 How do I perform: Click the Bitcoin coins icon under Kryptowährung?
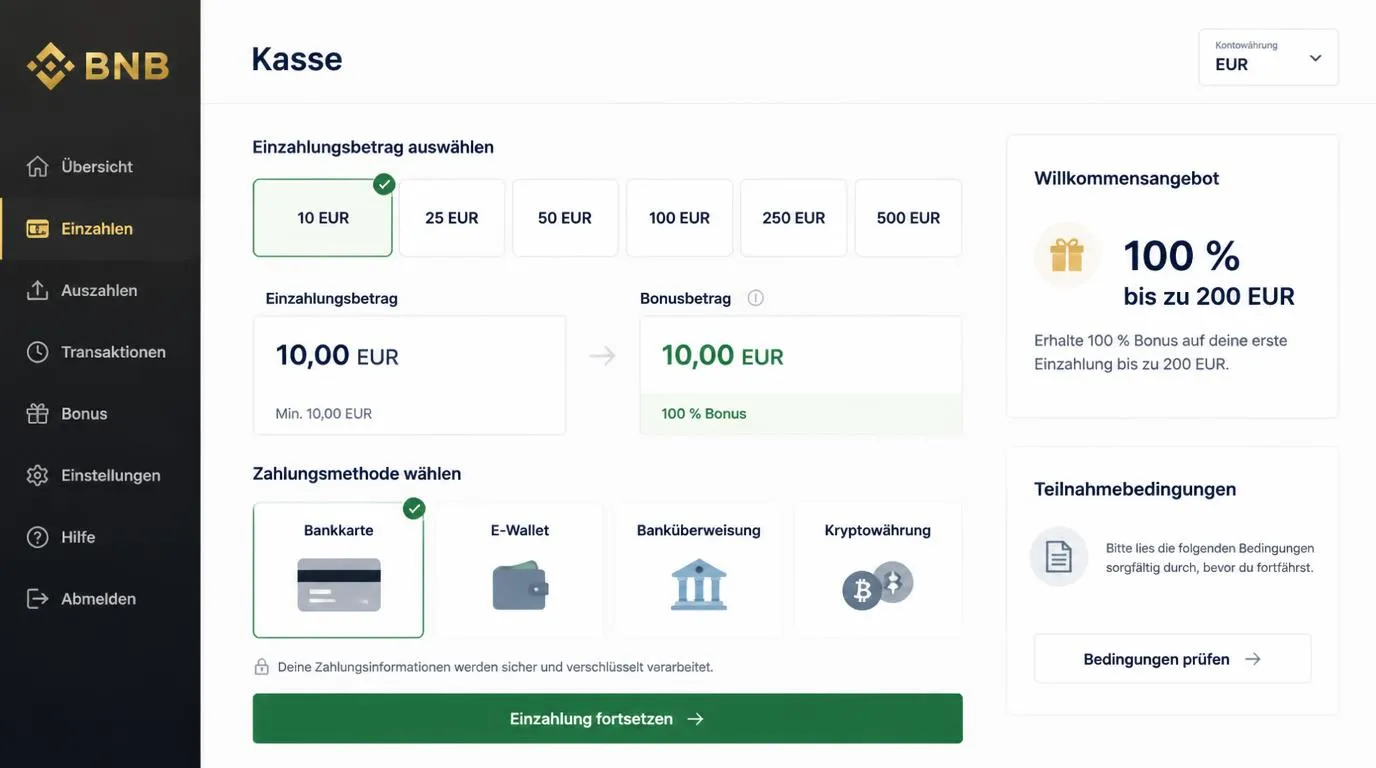(x=878, y=585)
